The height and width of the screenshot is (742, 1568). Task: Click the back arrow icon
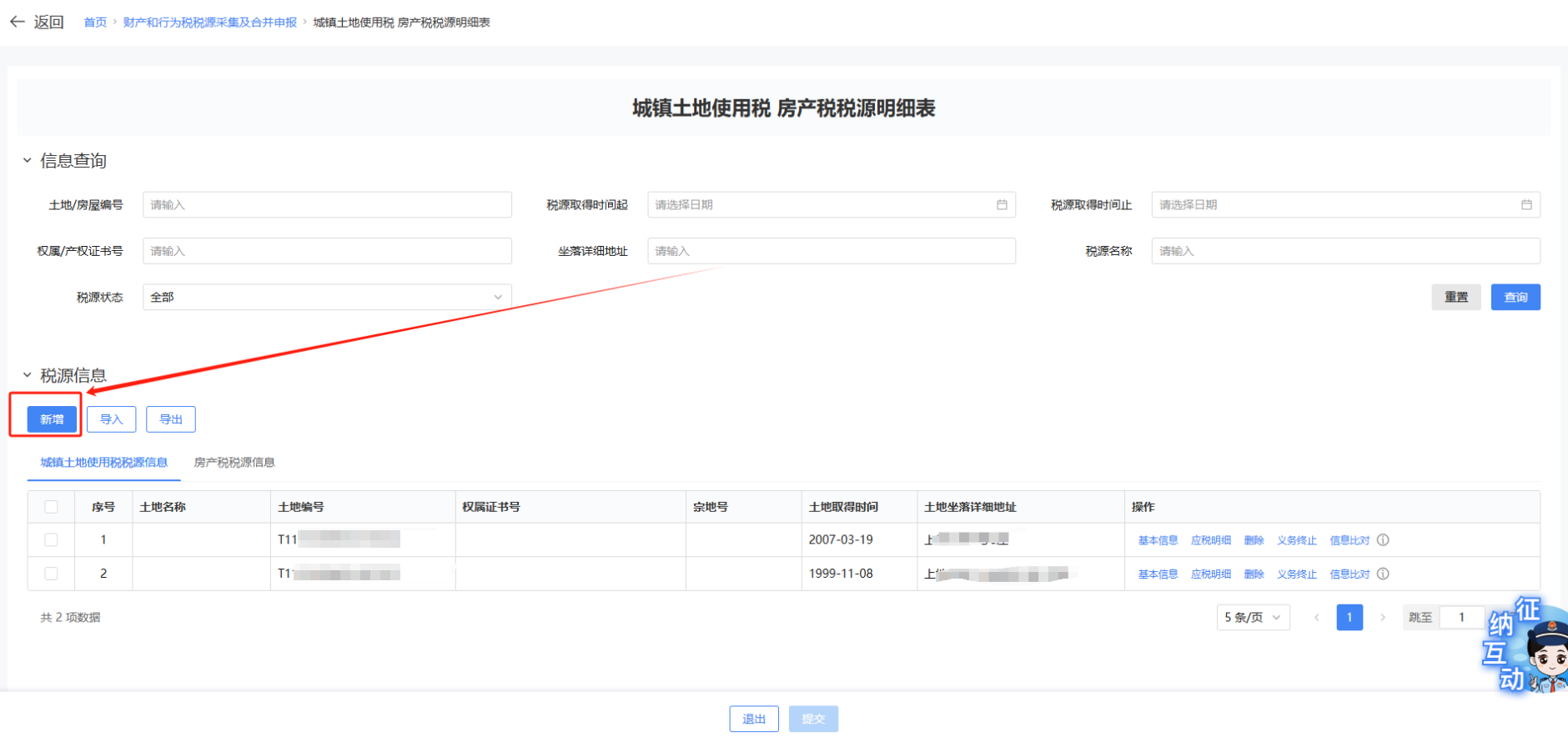18,22
